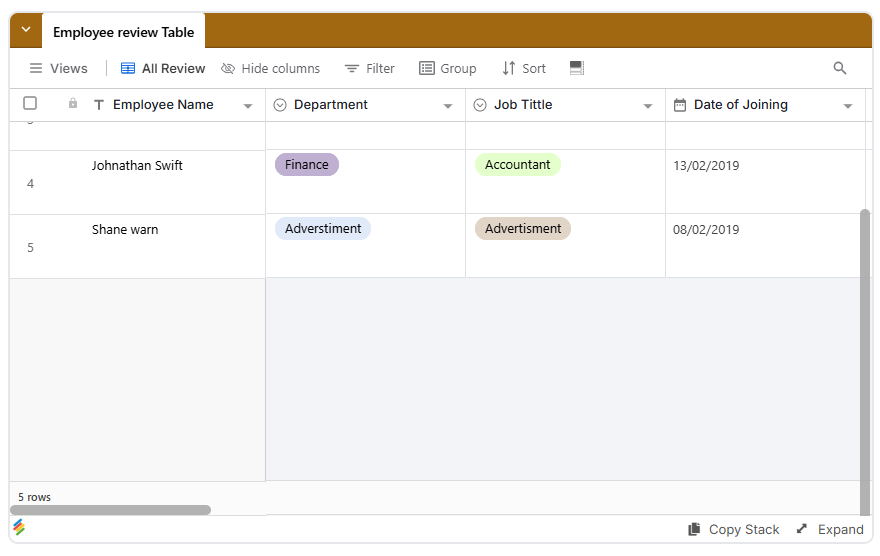Click the search magnifier icon
This screenshot has width=880, height=556.
pos(840,68)
